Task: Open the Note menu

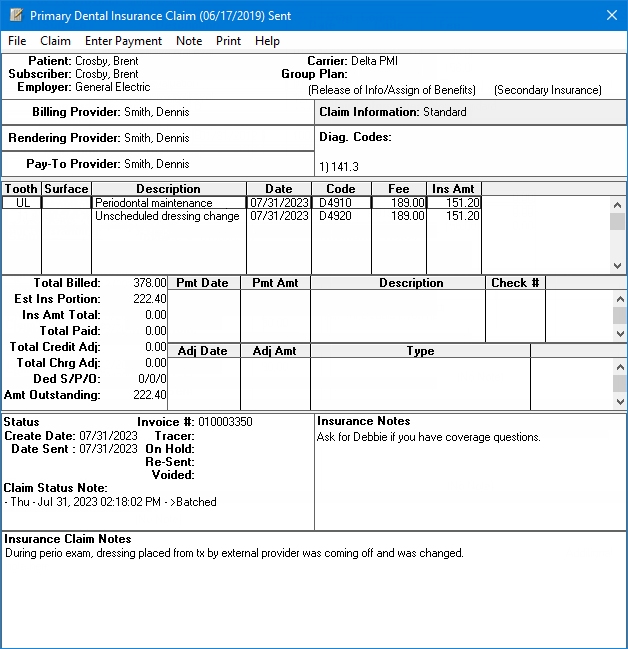Action: [188, 41]
